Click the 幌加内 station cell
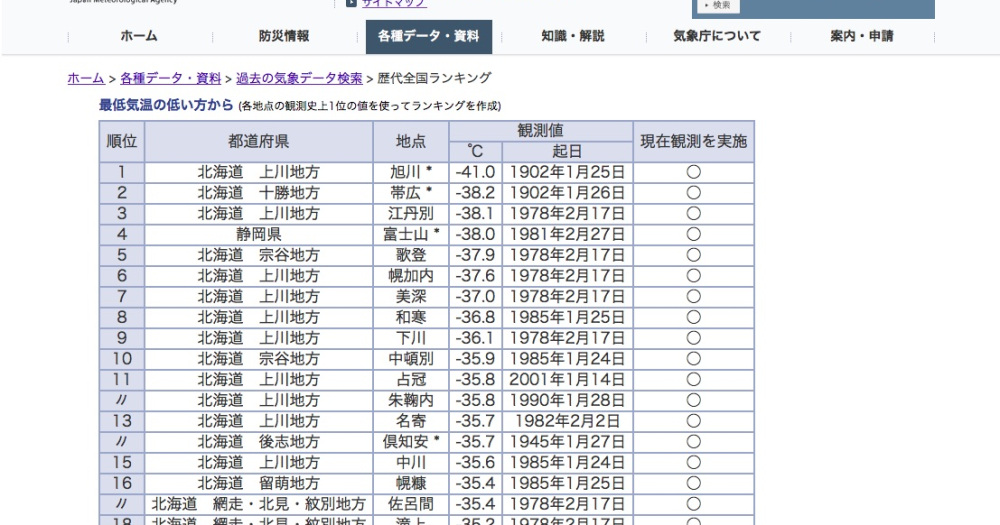Image resolution: width=1000 pixels, height=525 pixels. pyautogui.click(x=411, y=276)
